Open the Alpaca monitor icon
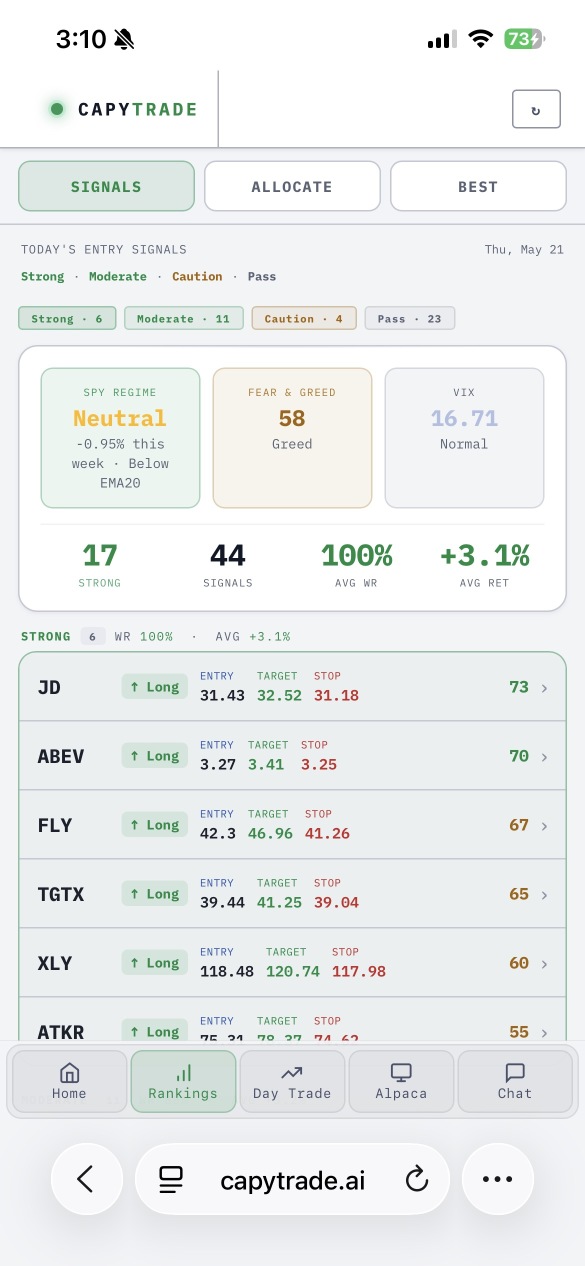Viewport: 585px width, 1266px height. pyautogui.click(x=401, y=1073)
